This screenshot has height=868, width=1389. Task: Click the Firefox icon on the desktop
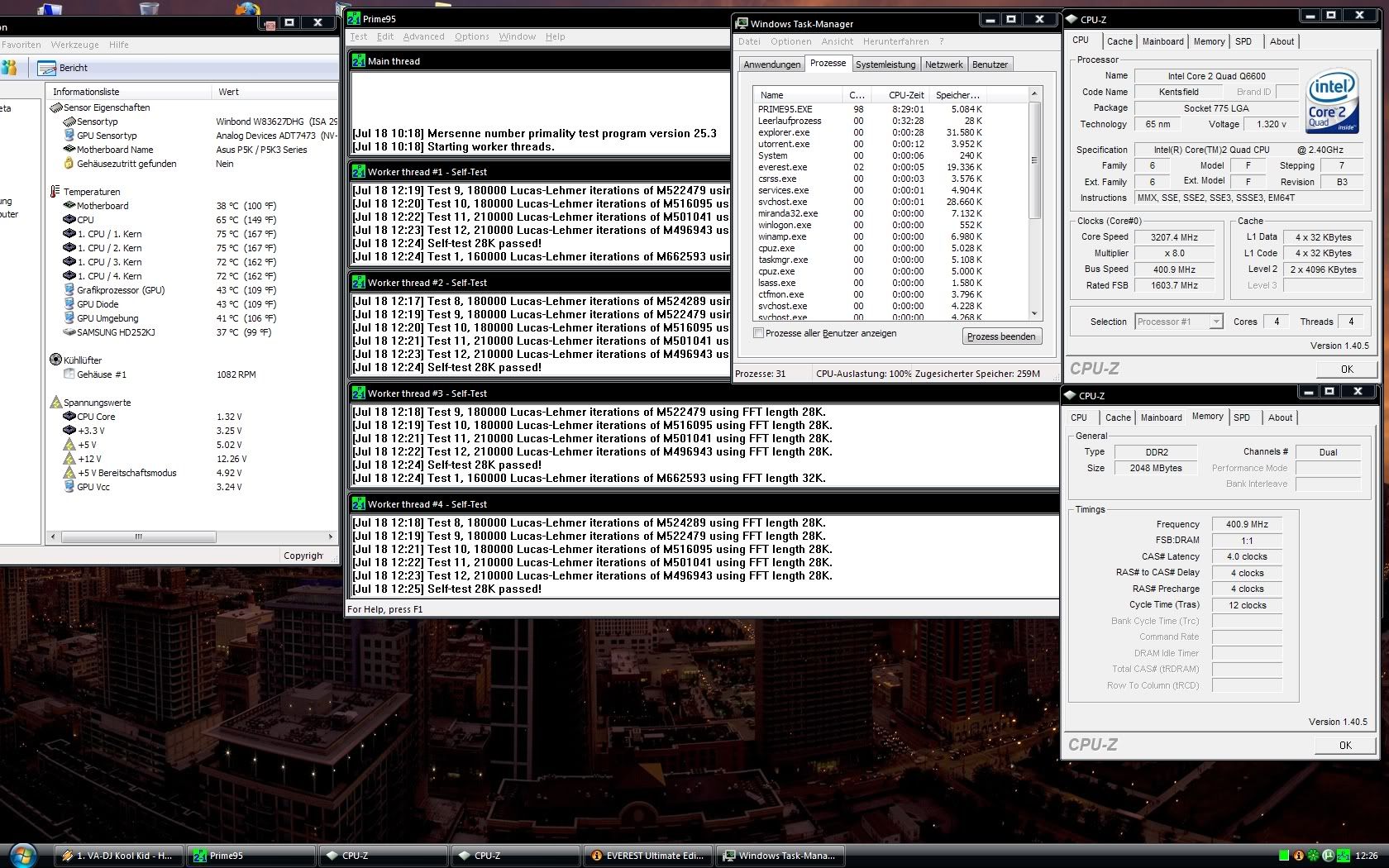(x=246, y=8)
